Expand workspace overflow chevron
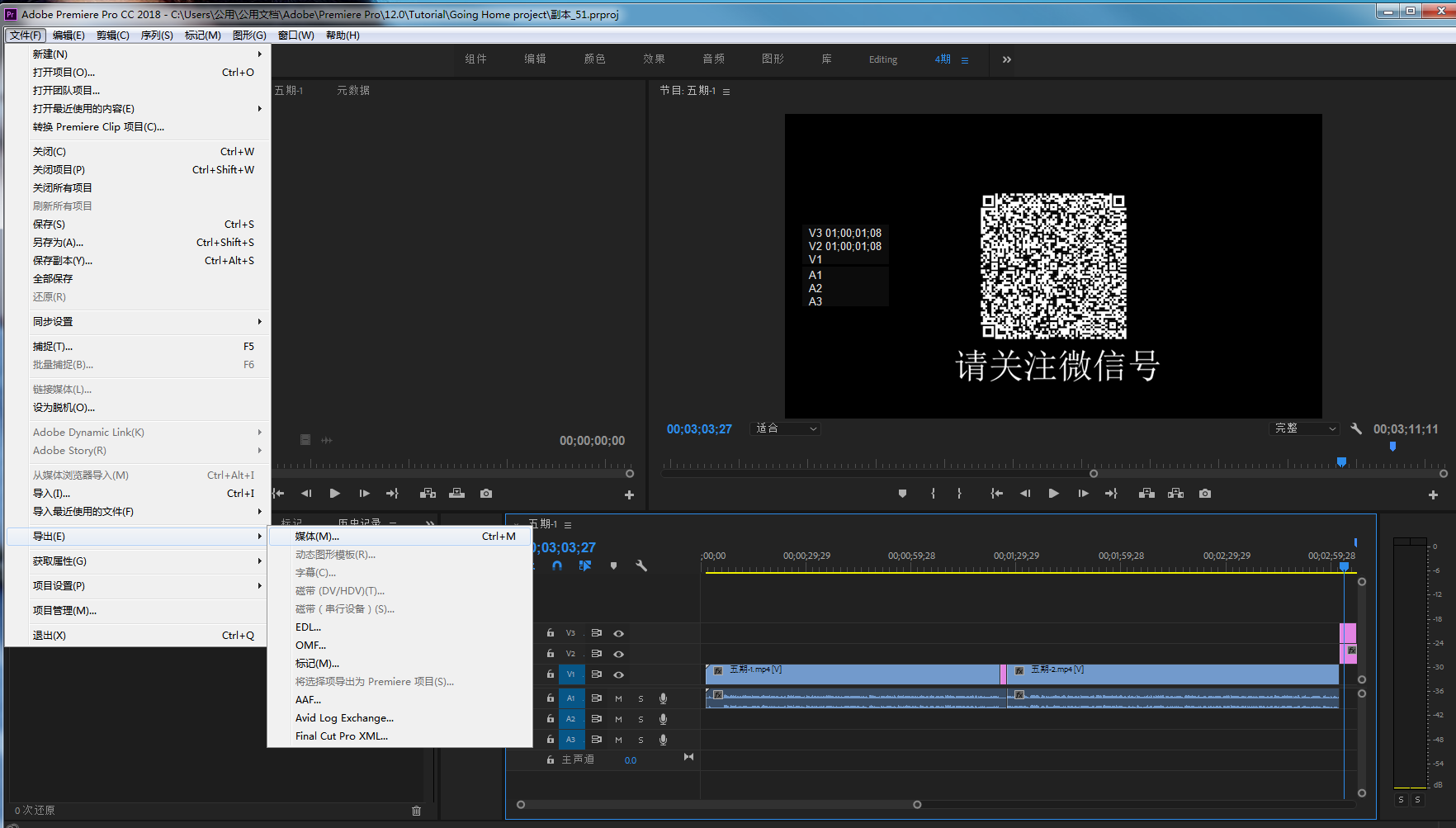 coord(1006,59)
